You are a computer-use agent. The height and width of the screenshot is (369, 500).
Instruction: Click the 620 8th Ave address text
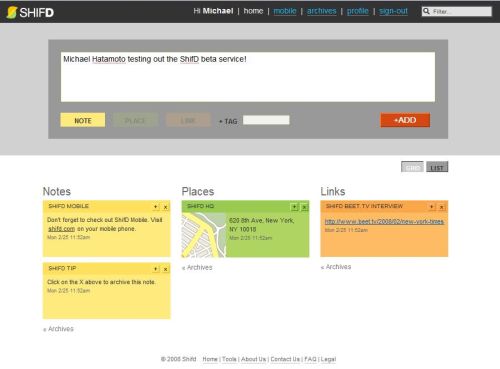tap(261, 225)
